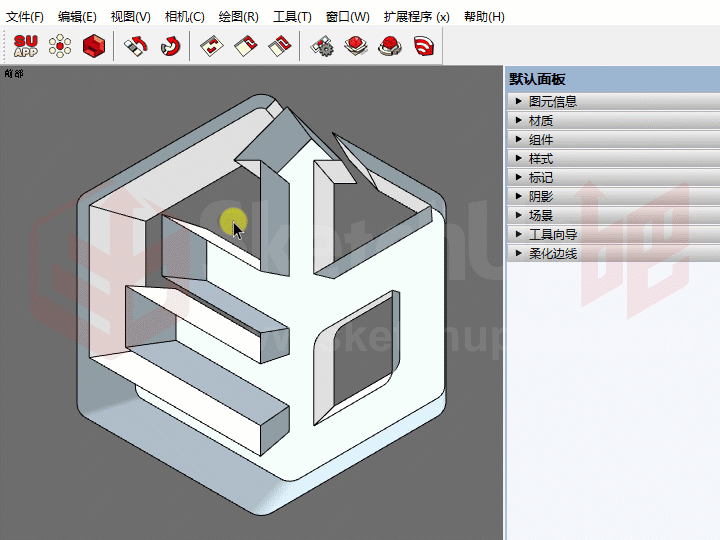Open the 相机(C) menu
This screenshot has width=720, height=540.
[x=184, y=17]
